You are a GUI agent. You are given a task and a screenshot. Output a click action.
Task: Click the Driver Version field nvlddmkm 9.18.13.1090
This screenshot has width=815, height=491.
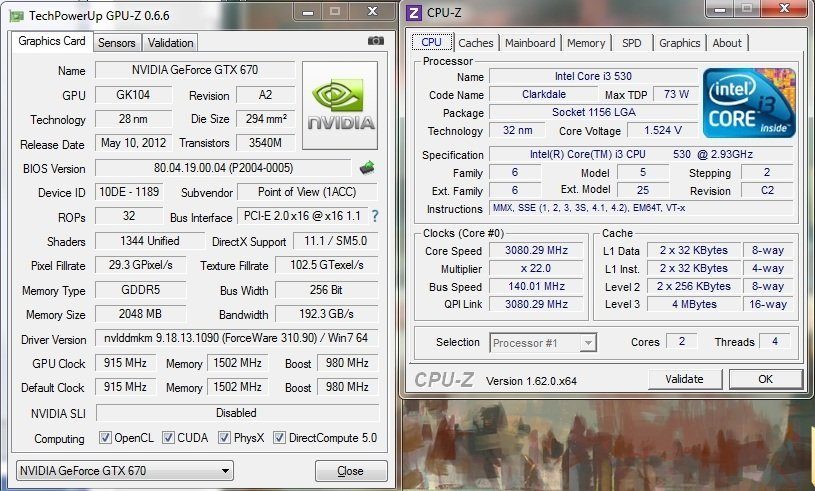[x=236, y=338]
